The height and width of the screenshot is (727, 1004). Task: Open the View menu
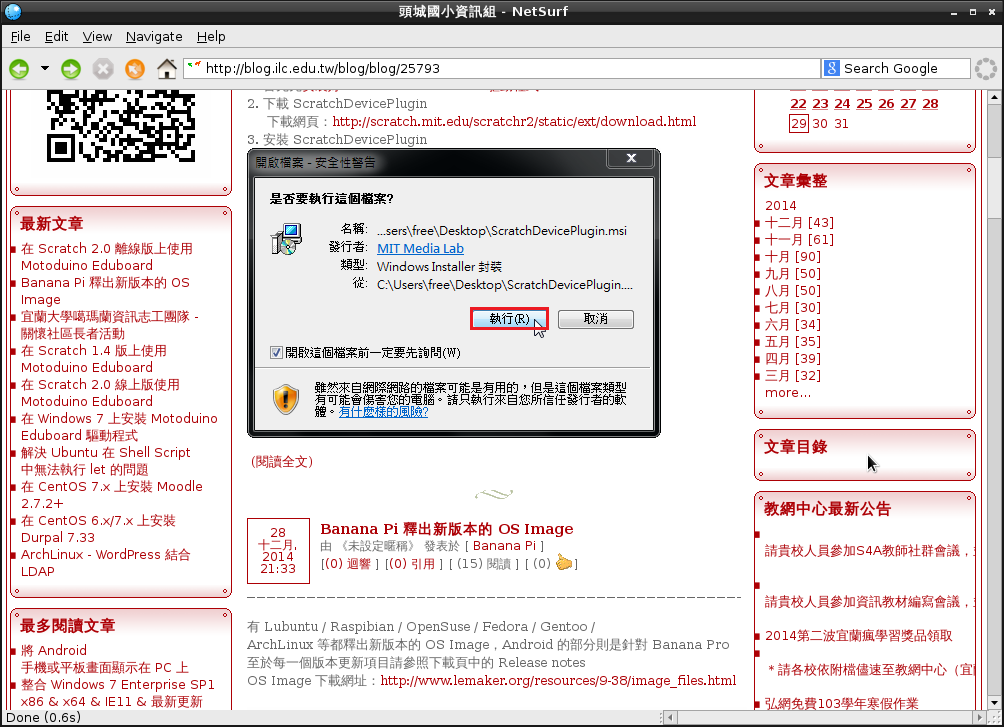(x=97, y=37)
